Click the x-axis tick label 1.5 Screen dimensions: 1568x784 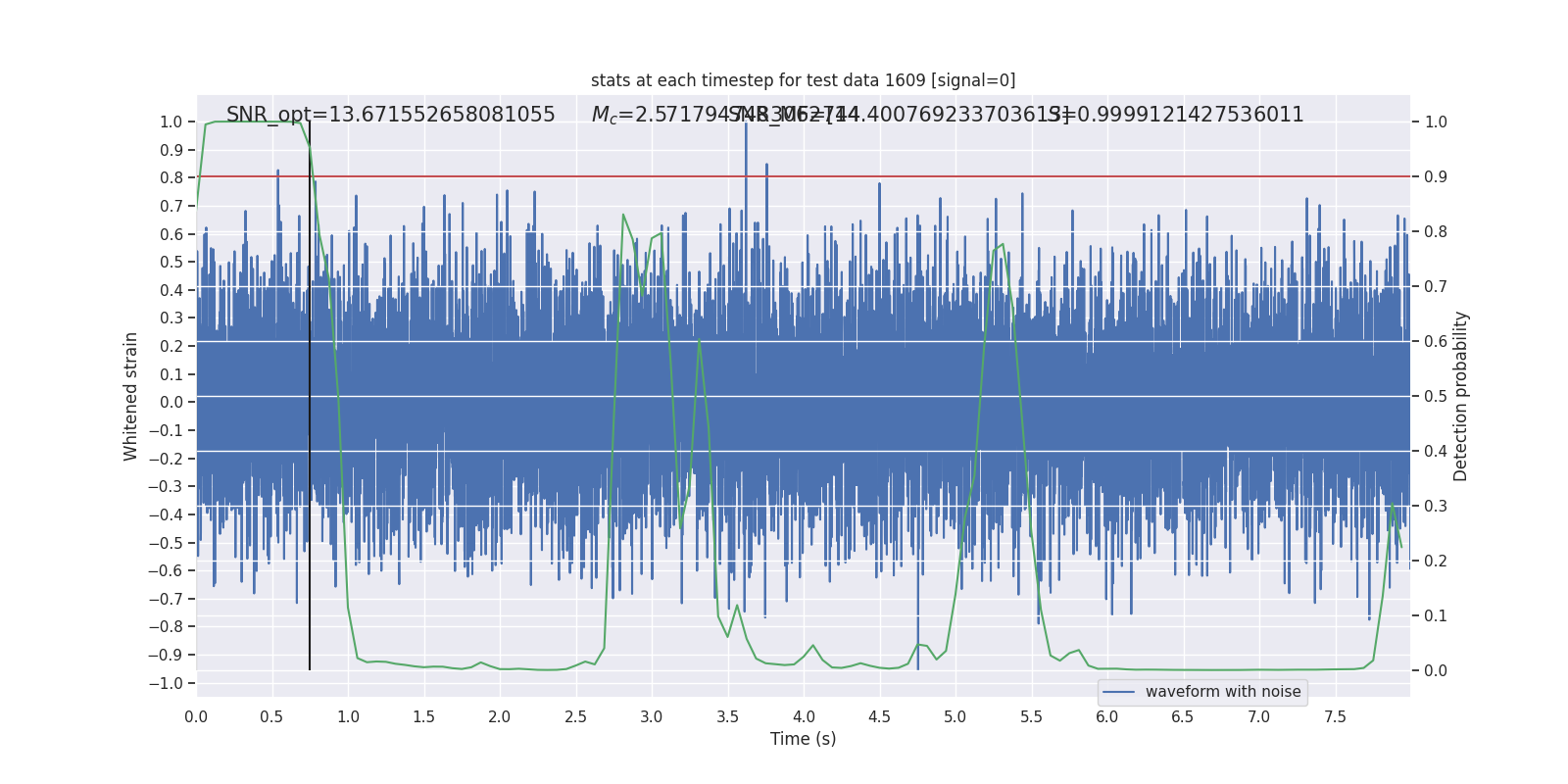pyautogui.click(x=423, y=717)
